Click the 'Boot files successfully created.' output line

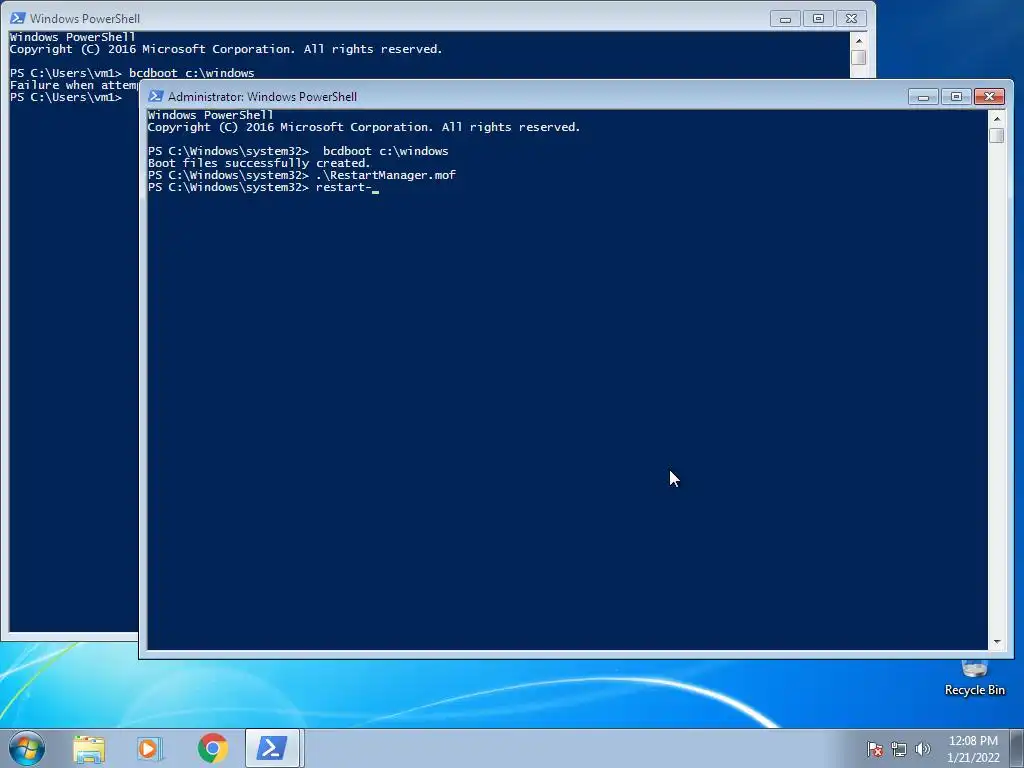point(259,163)
